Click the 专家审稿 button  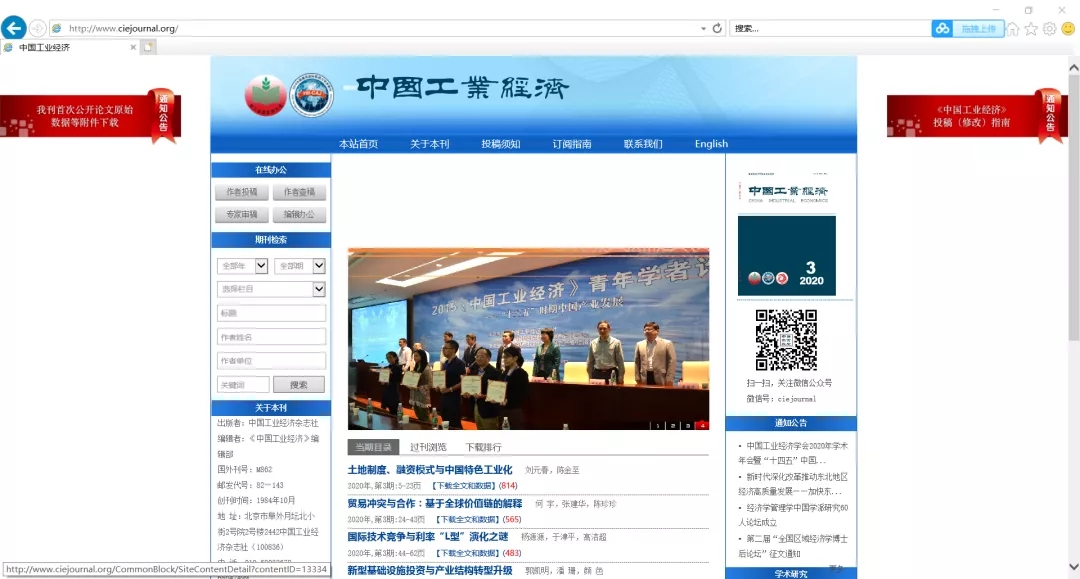pos(242,215)
